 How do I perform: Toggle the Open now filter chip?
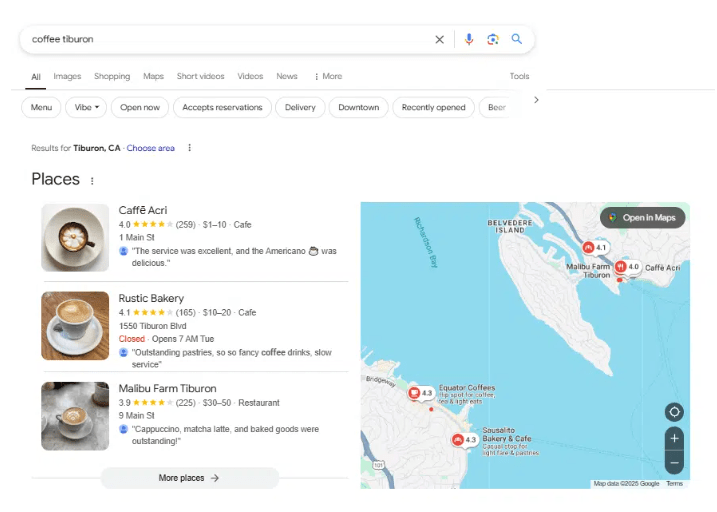click(140, 107)
